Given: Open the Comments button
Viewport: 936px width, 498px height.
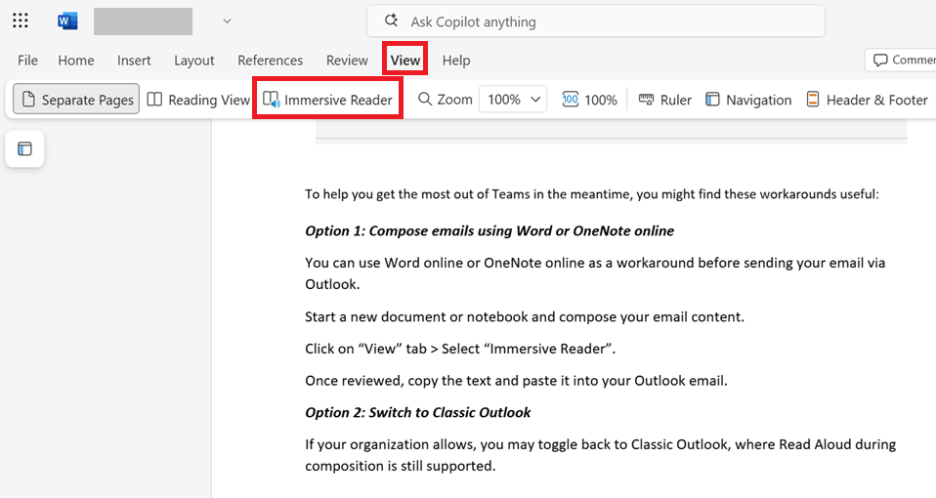Looking at the screenshot, I should [x=901, y=60].
